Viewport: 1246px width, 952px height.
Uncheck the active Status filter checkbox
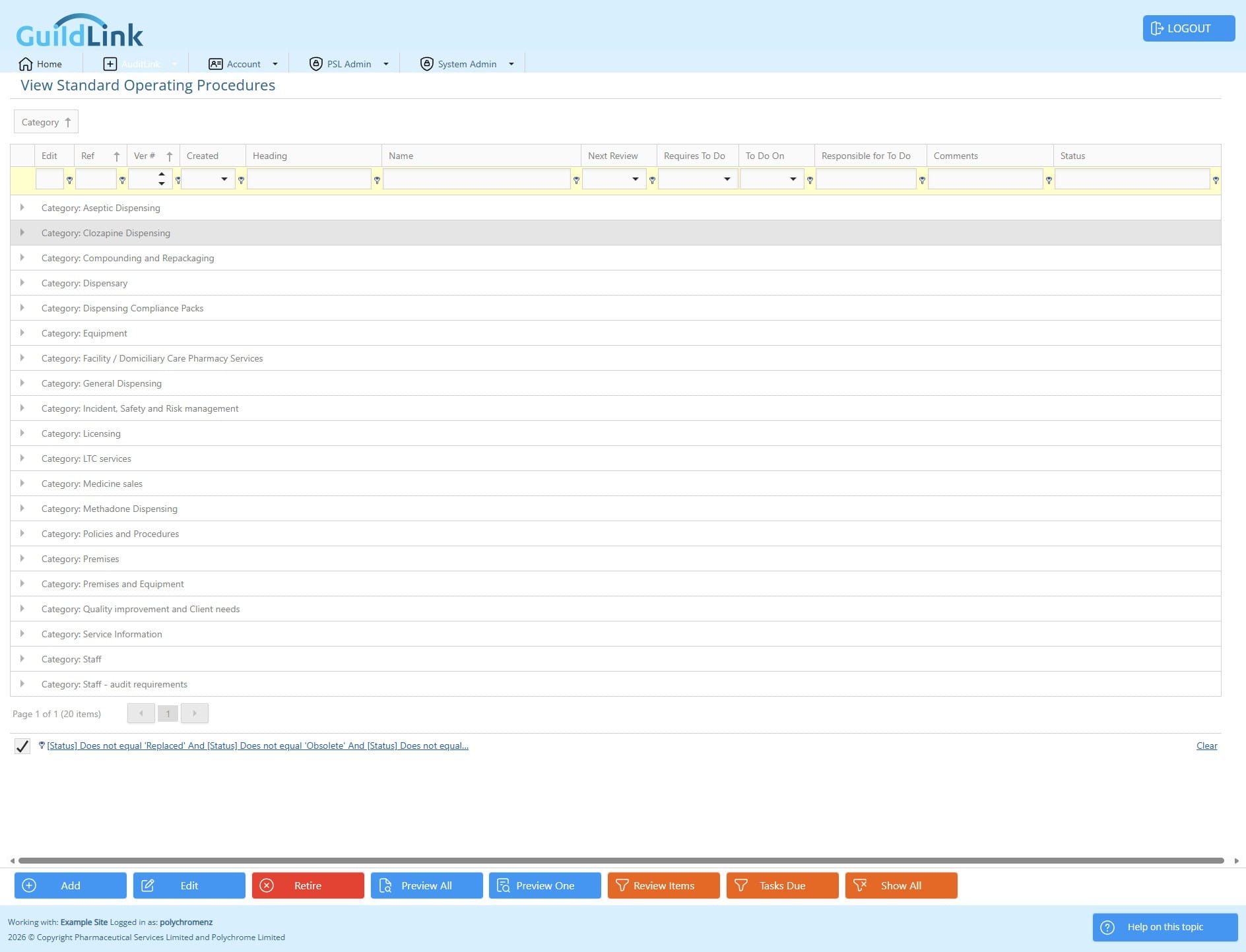pos(22,746)
